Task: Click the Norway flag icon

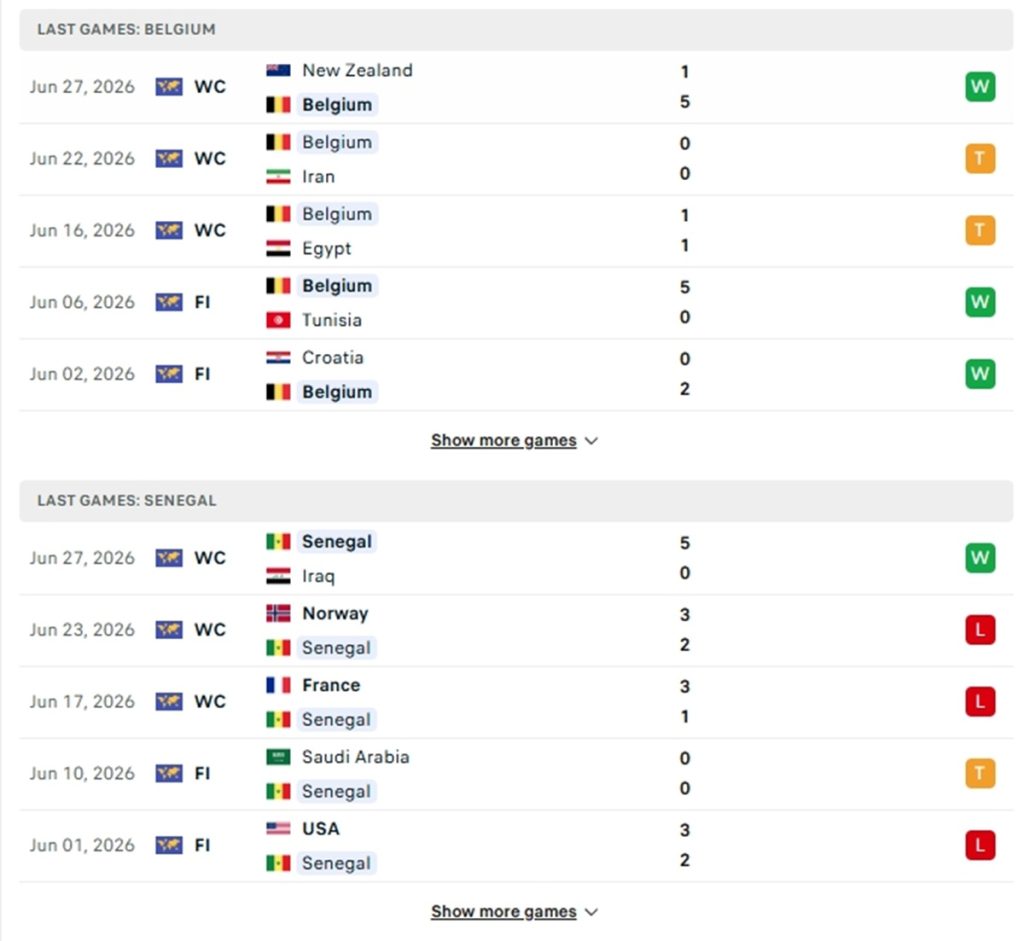Action: 278,613
